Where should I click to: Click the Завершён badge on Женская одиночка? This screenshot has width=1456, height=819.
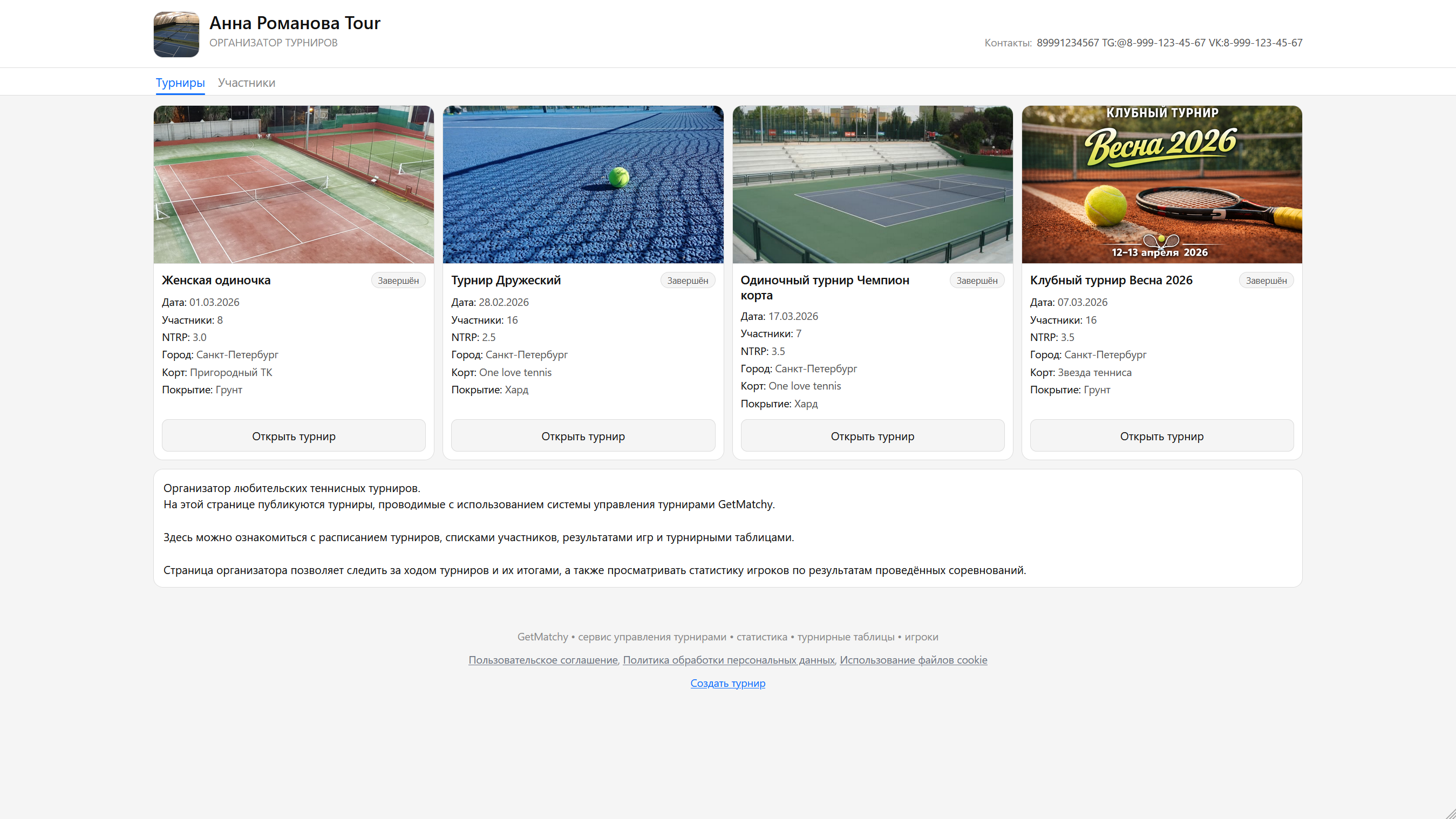(x=398, y=281)
